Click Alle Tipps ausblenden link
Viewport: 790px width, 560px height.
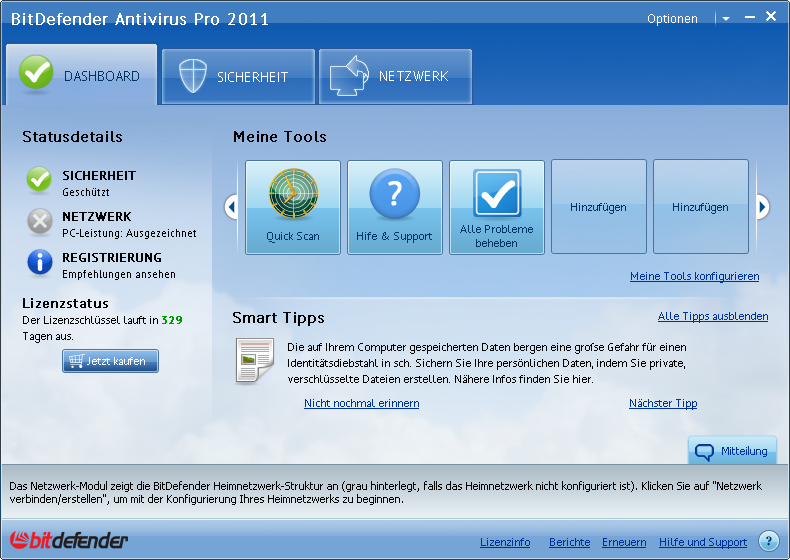713,316
